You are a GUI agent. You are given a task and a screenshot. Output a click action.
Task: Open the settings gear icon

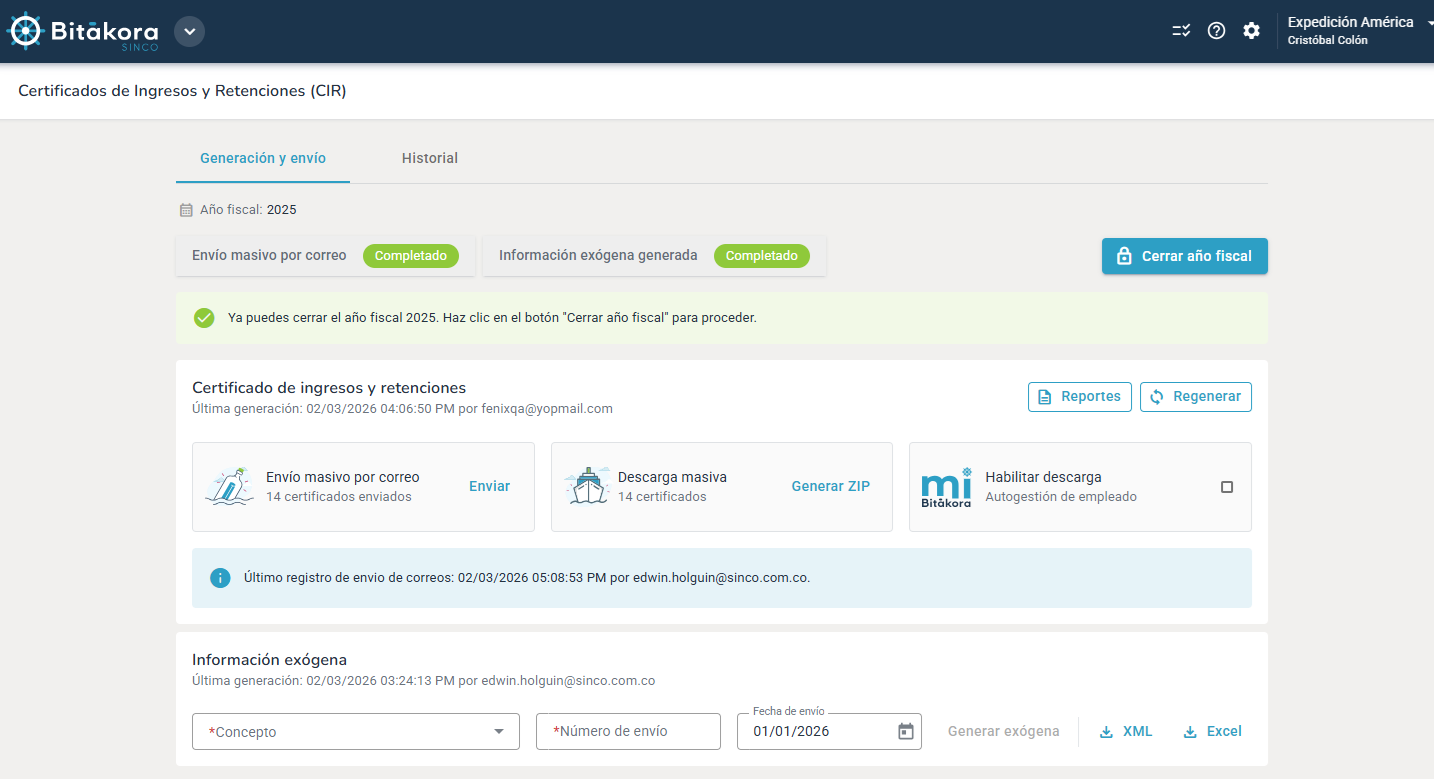(1252, 30)
